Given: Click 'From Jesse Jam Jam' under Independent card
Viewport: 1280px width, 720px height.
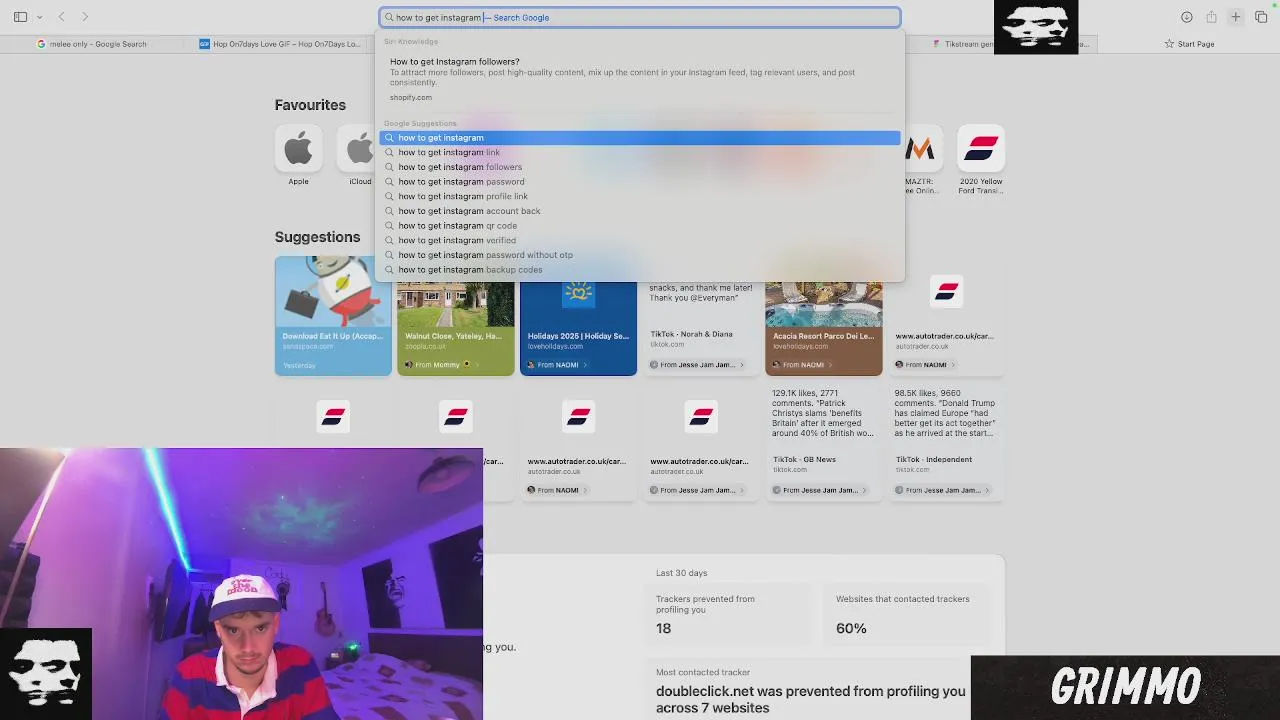Looking at the screenshot, I should 943,490.
